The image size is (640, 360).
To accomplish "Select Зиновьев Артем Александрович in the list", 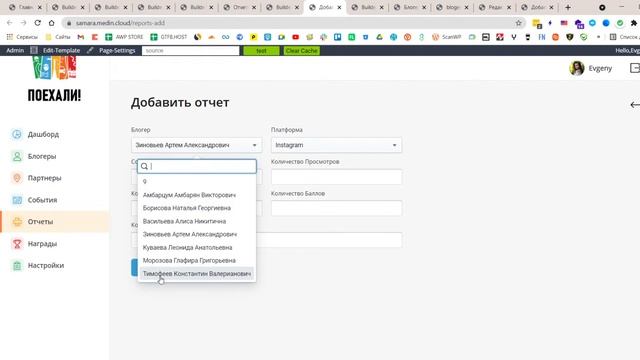I will (x=197, y=234).
